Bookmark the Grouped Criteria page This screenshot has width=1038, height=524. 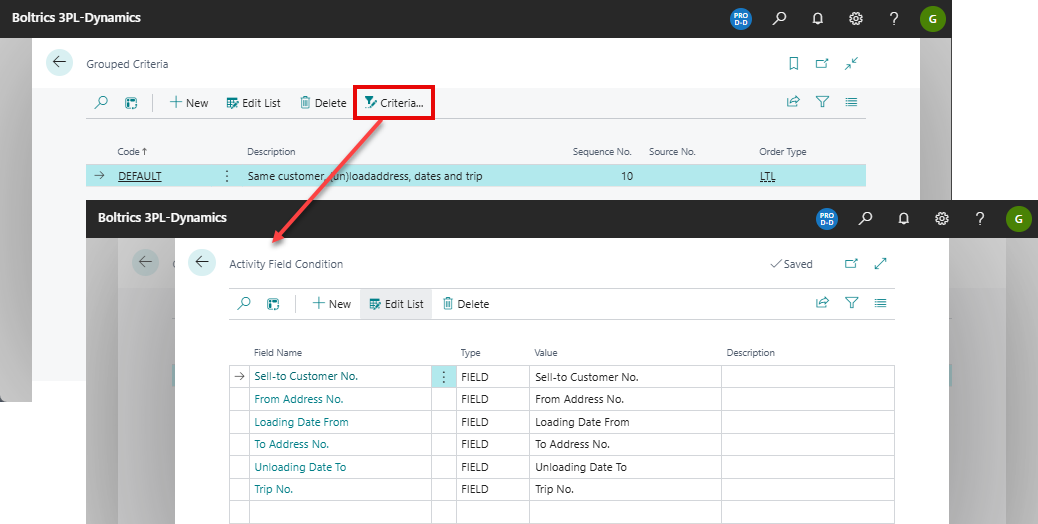pos(793,63)
